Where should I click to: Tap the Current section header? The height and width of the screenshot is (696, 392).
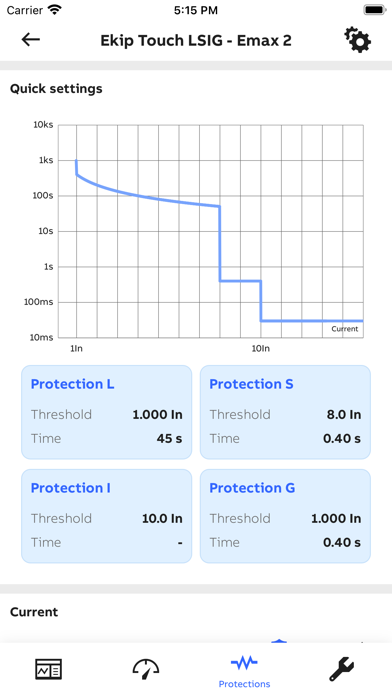tap(34, 612)
